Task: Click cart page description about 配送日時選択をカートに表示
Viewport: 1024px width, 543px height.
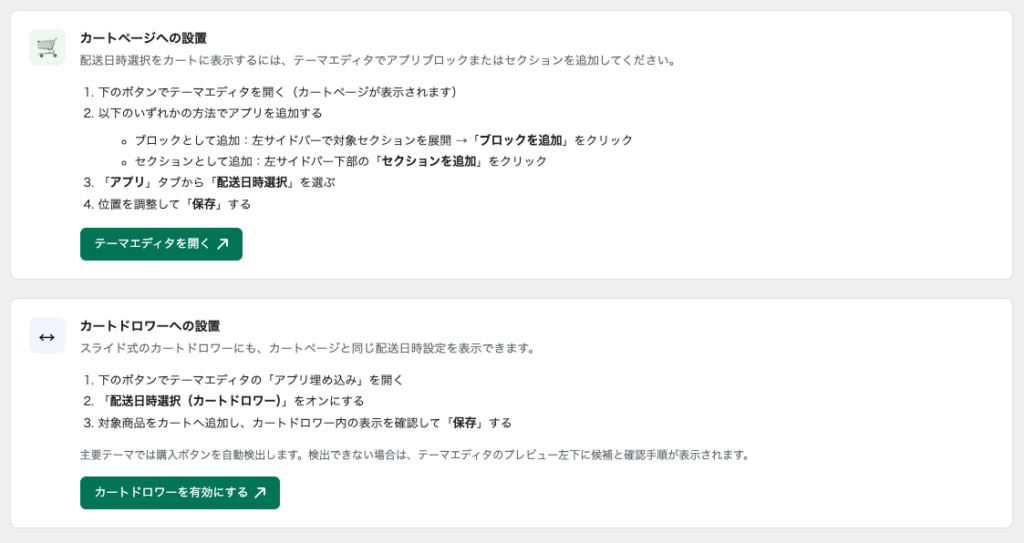Action: (x=378, y=61)
